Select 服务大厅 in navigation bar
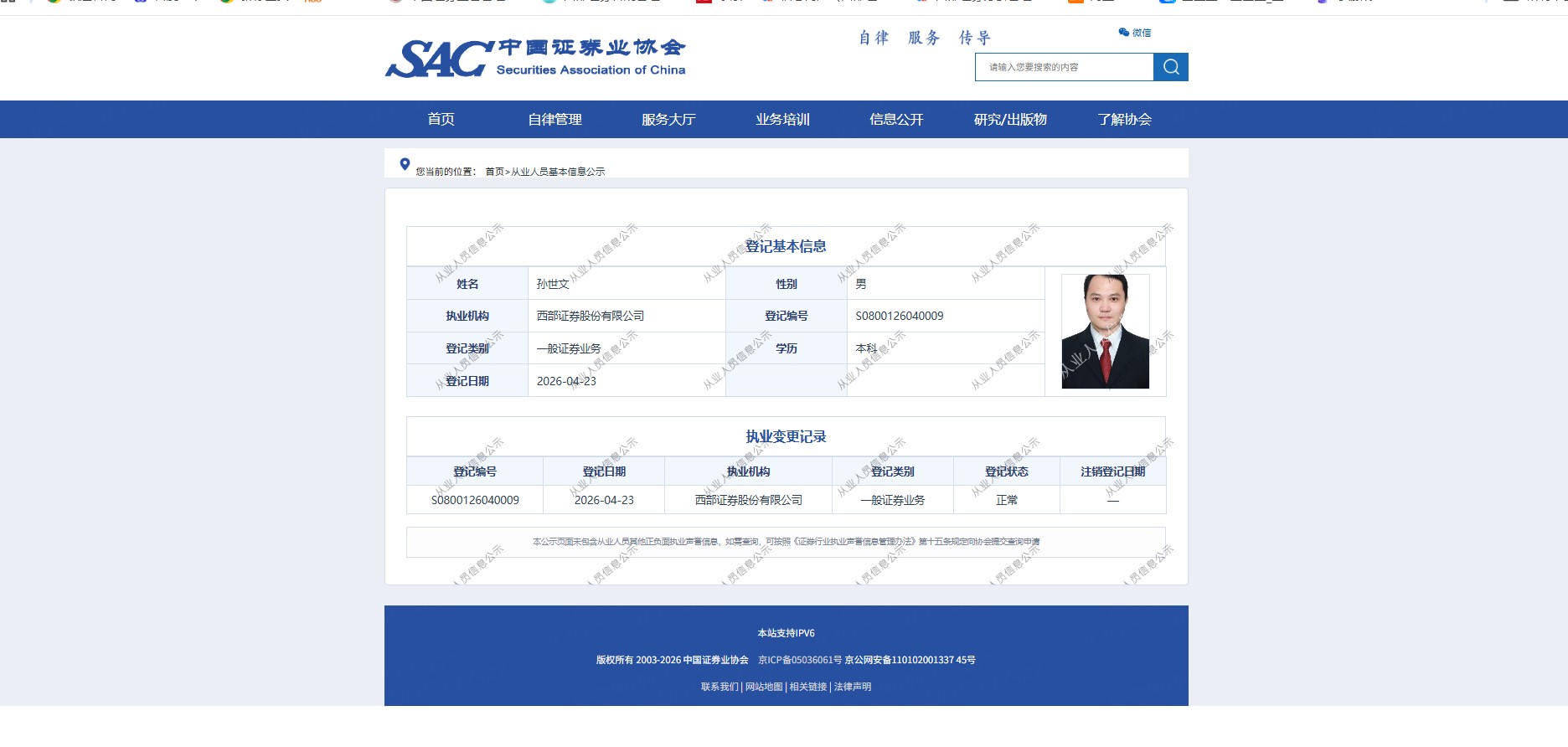Image resolution: width=1568 pixels, height=747 pixels. click(x=668, y=120)
